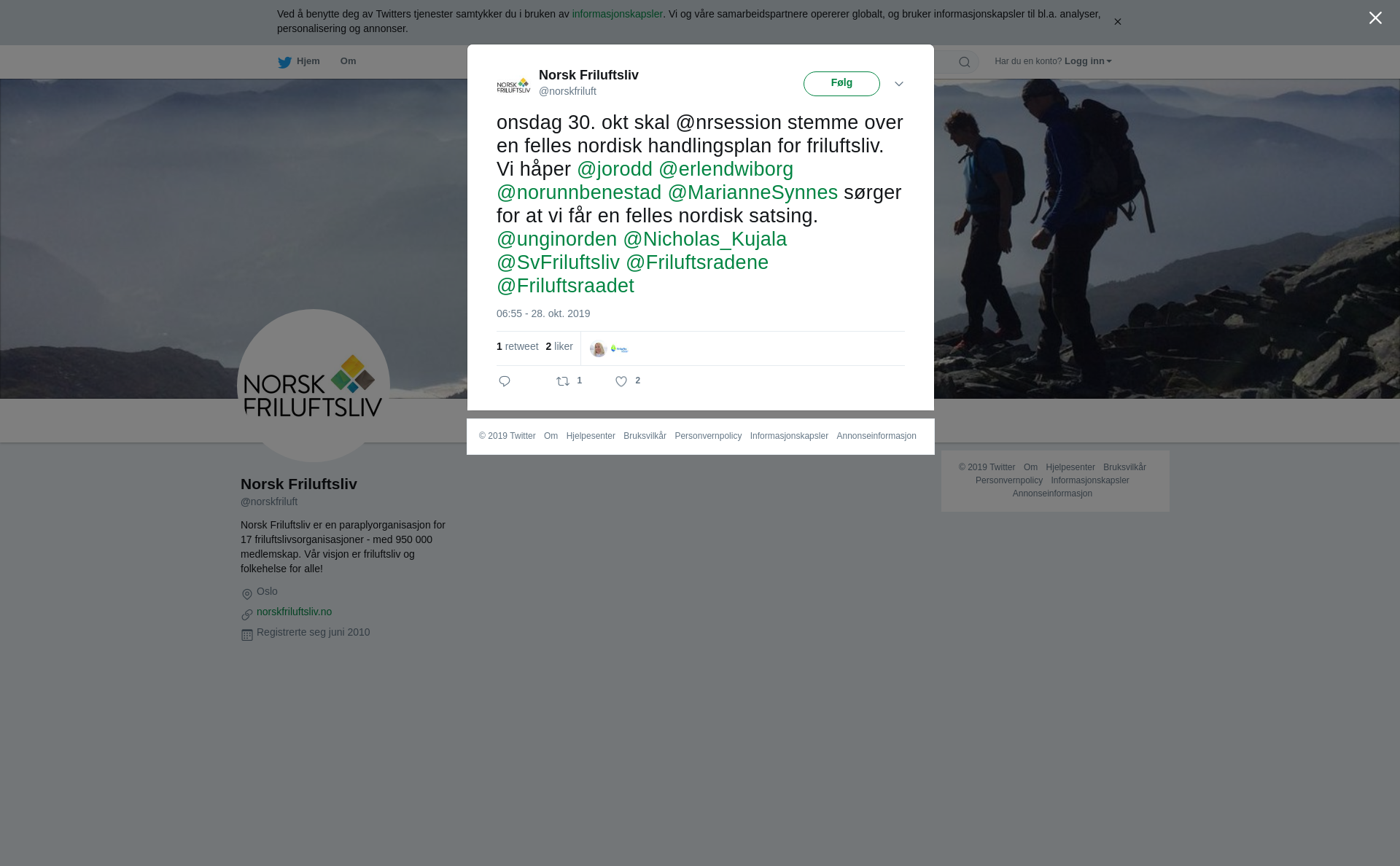Expand the Logg inn dropdown
Image resolution: width=1400 pixels, height=866 pixels.
tap(1088, 61)
